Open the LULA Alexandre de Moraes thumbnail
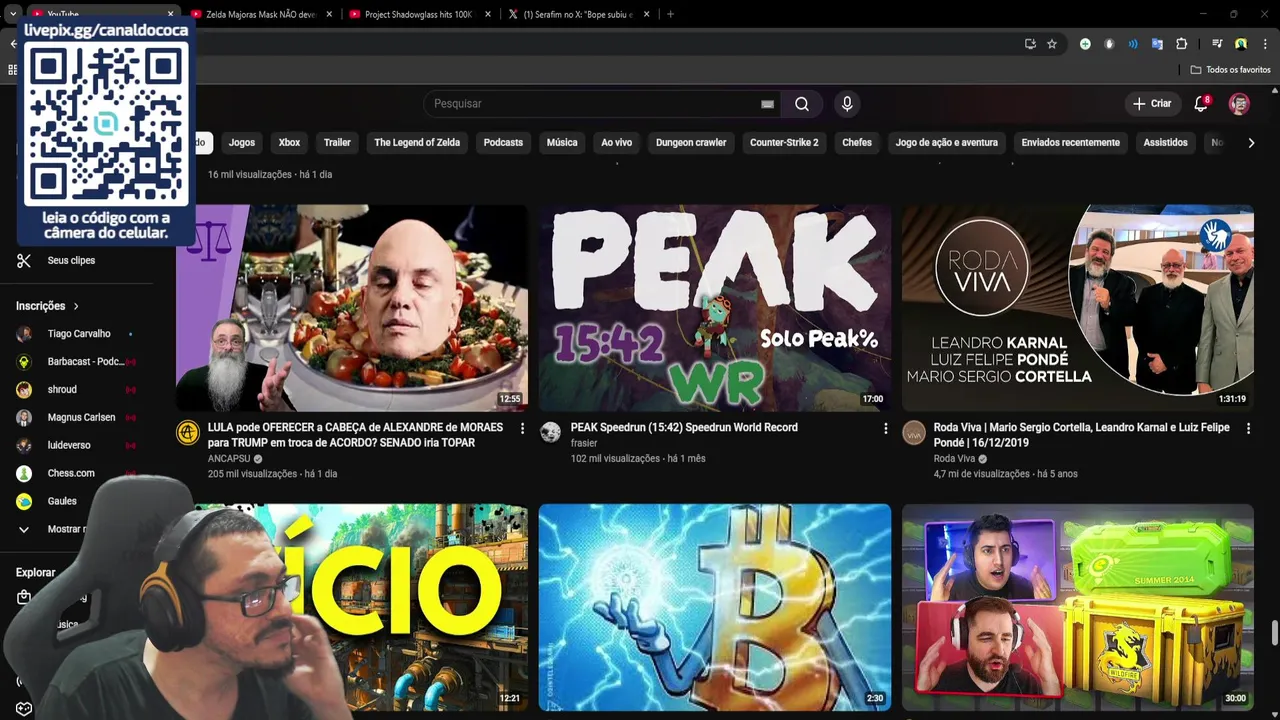The height and width of the screenshot is (720, 1280). [352, 308]
